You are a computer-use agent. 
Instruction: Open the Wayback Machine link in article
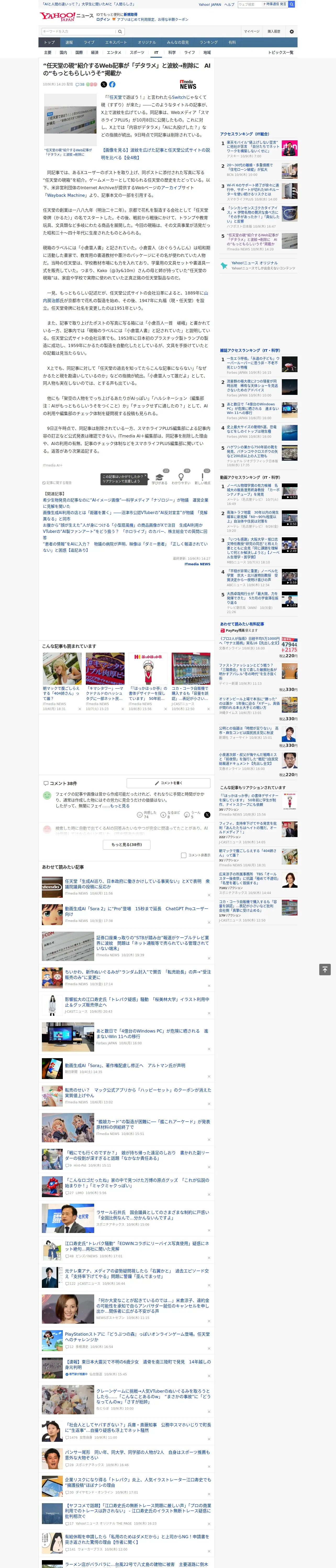tap(66, 195)
